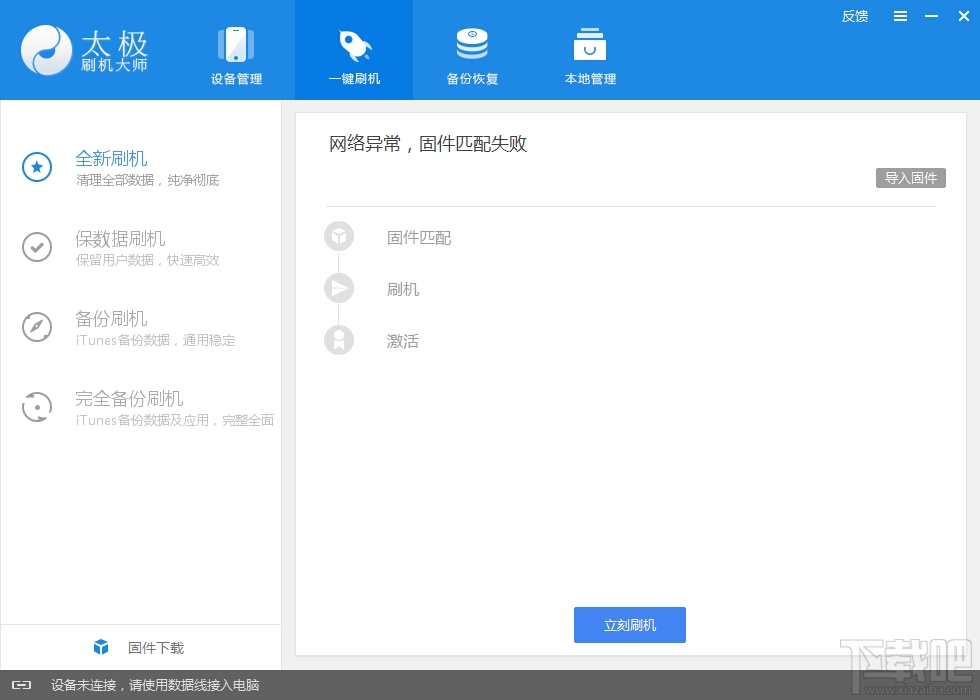The image size is (980, 700).
Task: Select 备份刷机 compass icon
Action: click(x=37, y=327)
